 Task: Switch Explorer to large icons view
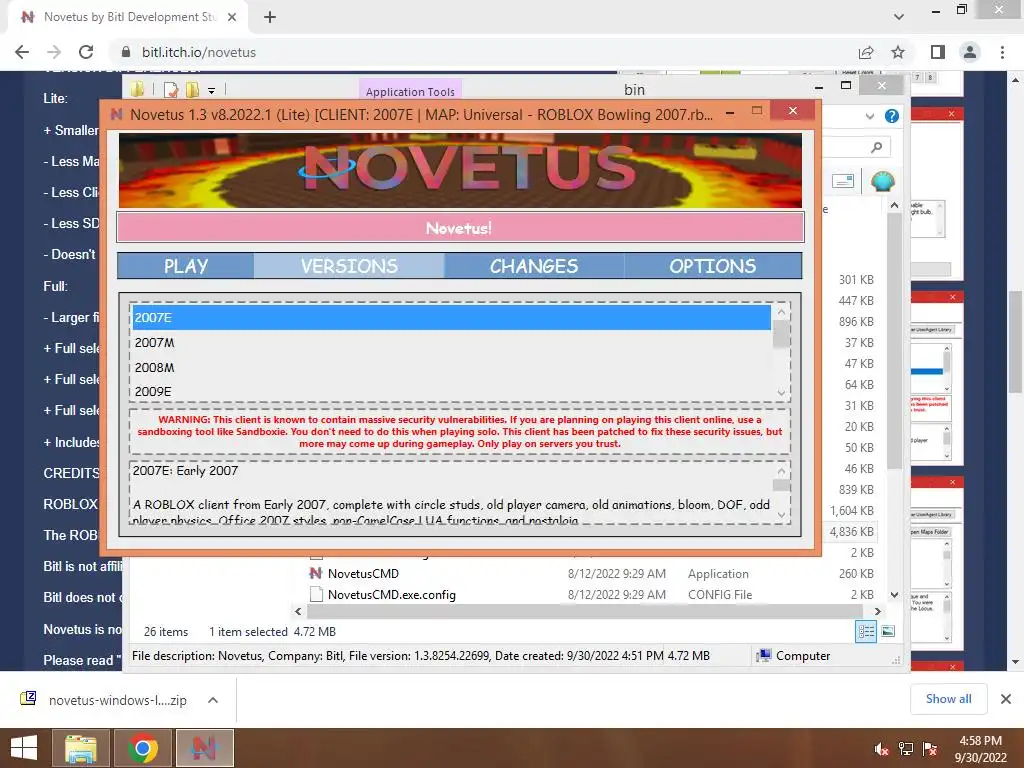(888, 631)
